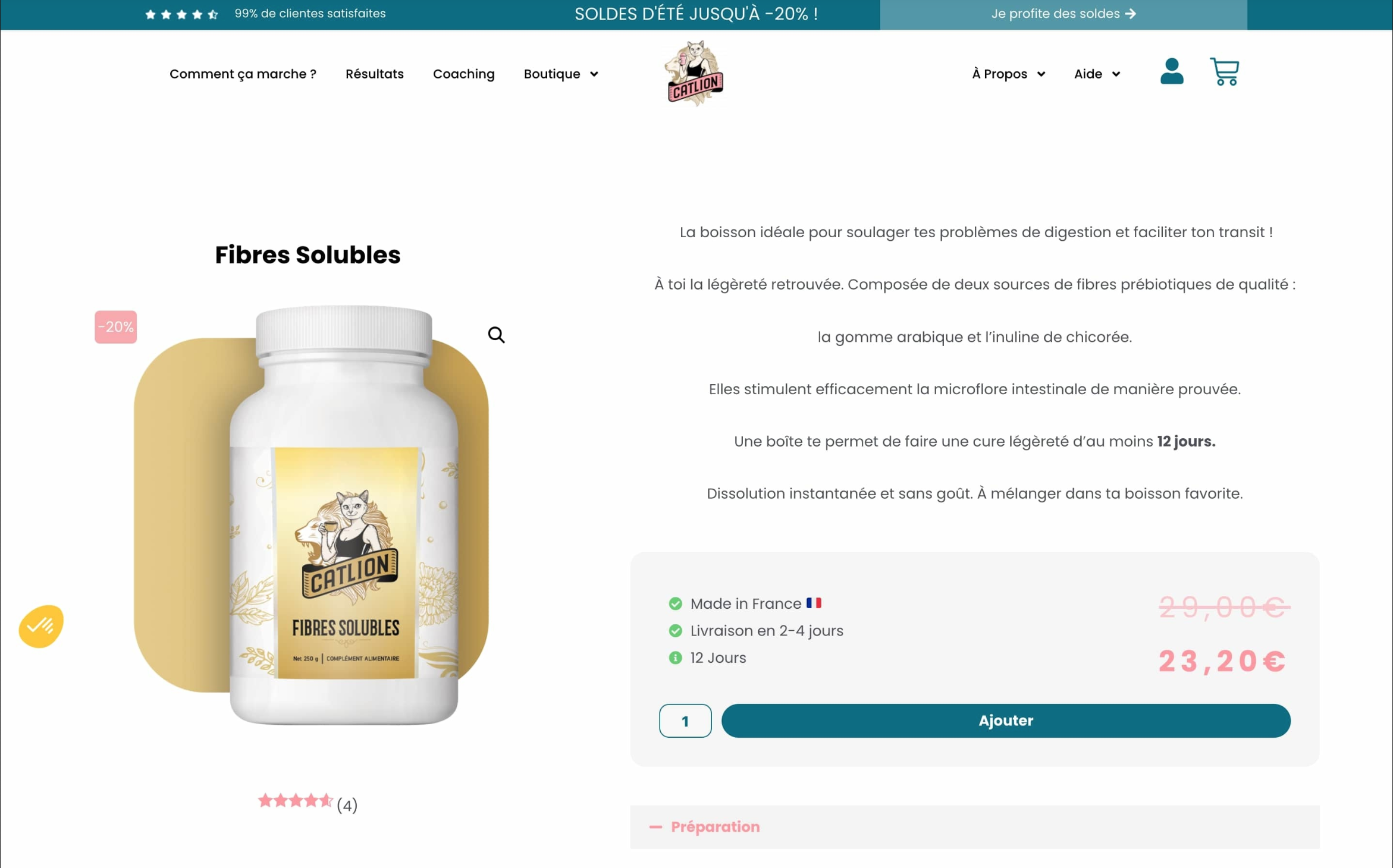Screen dimensions: 1393x868
Task: Open the user account icon
Action: click(x=1171, y=71)
